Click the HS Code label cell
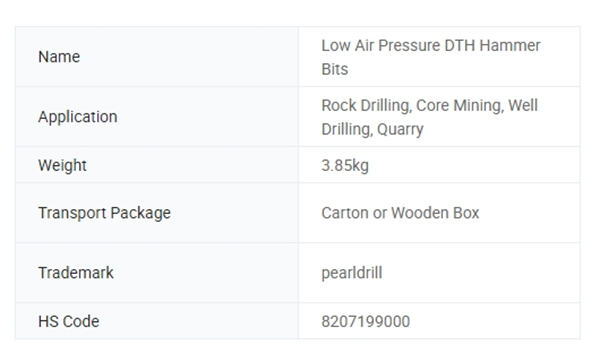Viewport: 600px width, 362px height. pyautogui.click(x=157, y=321)
